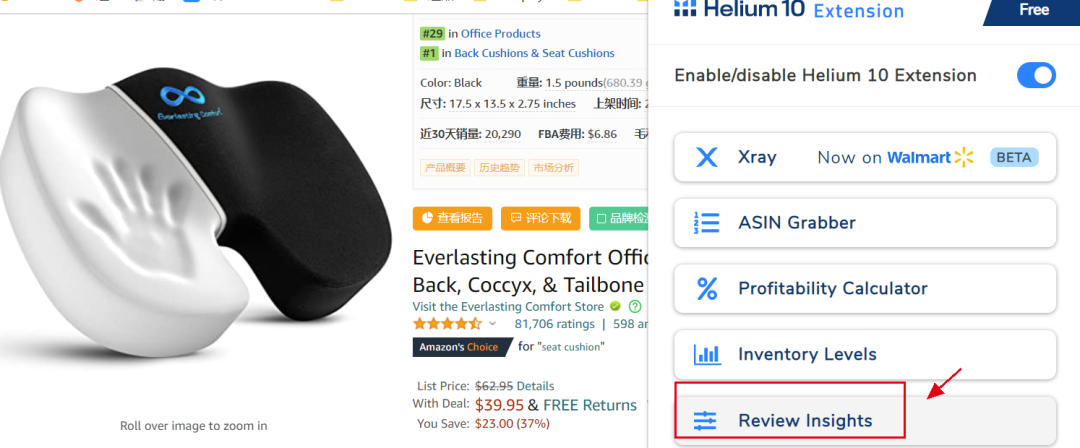Viewport: 1080px width, 448px height.
Task: Click the Review Insights sliders icon
Action: [x=705, y=420]
